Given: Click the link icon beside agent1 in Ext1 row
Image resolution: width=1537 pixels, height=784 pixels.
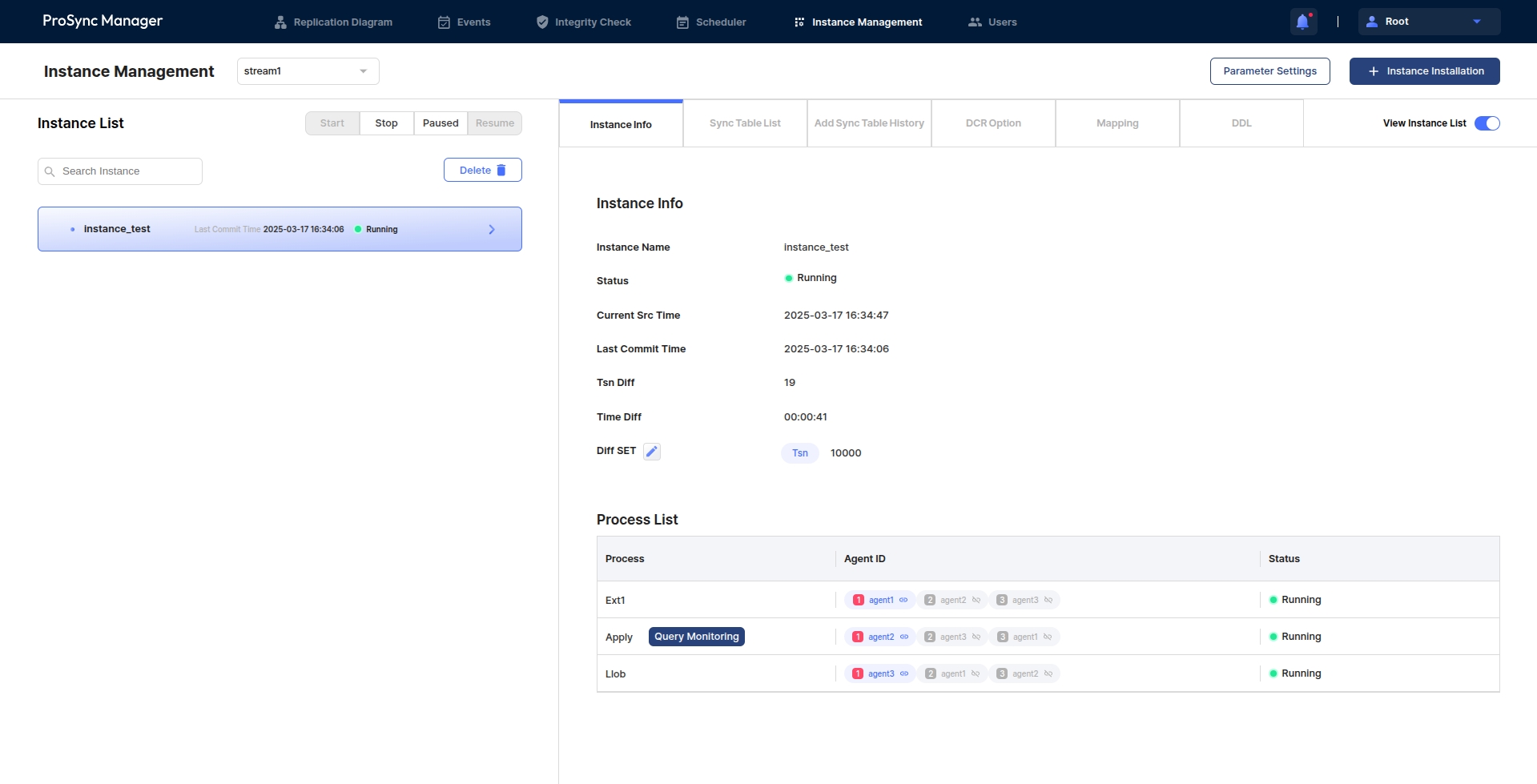Looking at the screenshot, I should coord(903,600).
